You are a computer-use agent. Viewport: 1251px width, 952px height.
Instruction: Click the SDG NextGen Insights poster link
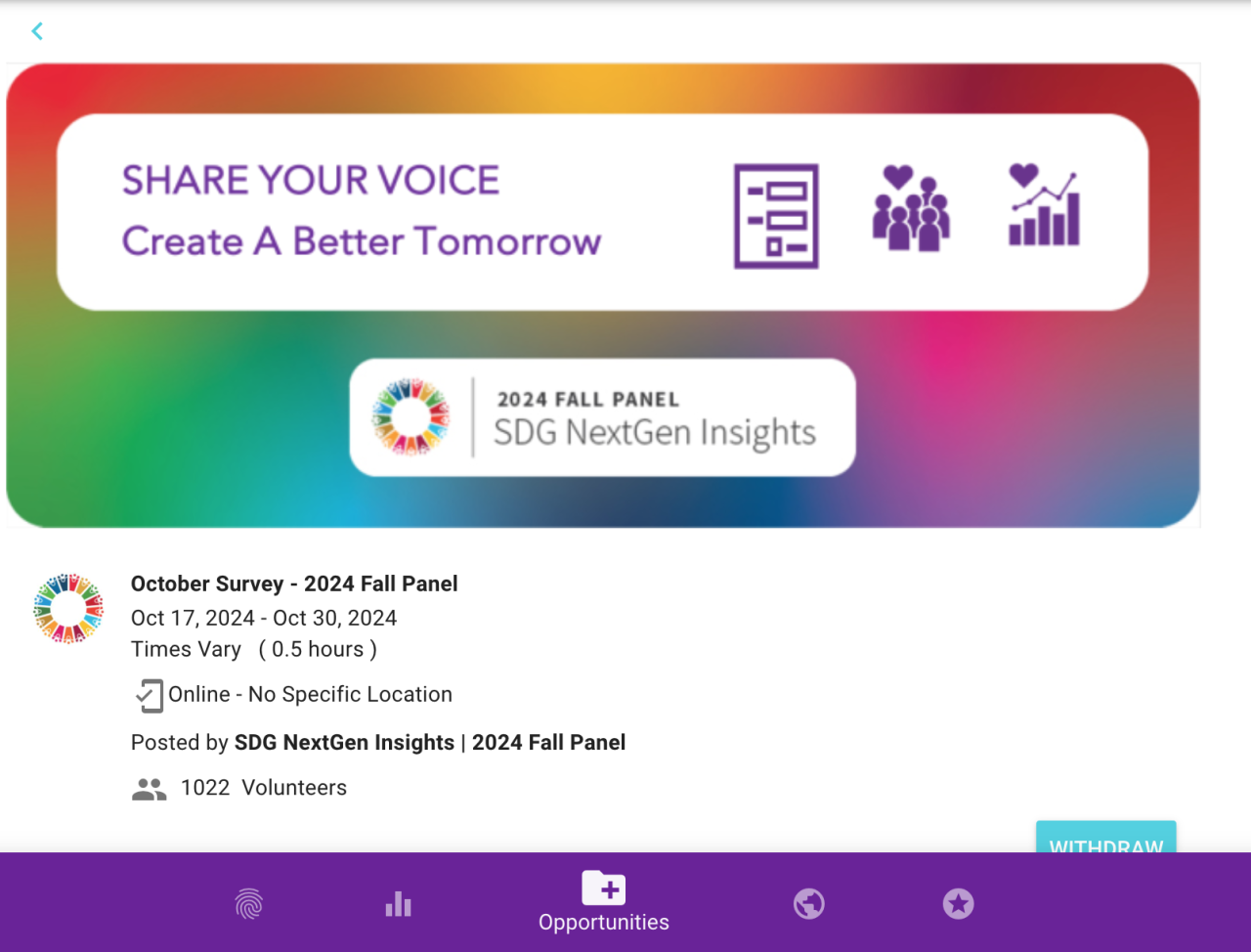pos(430,743)
